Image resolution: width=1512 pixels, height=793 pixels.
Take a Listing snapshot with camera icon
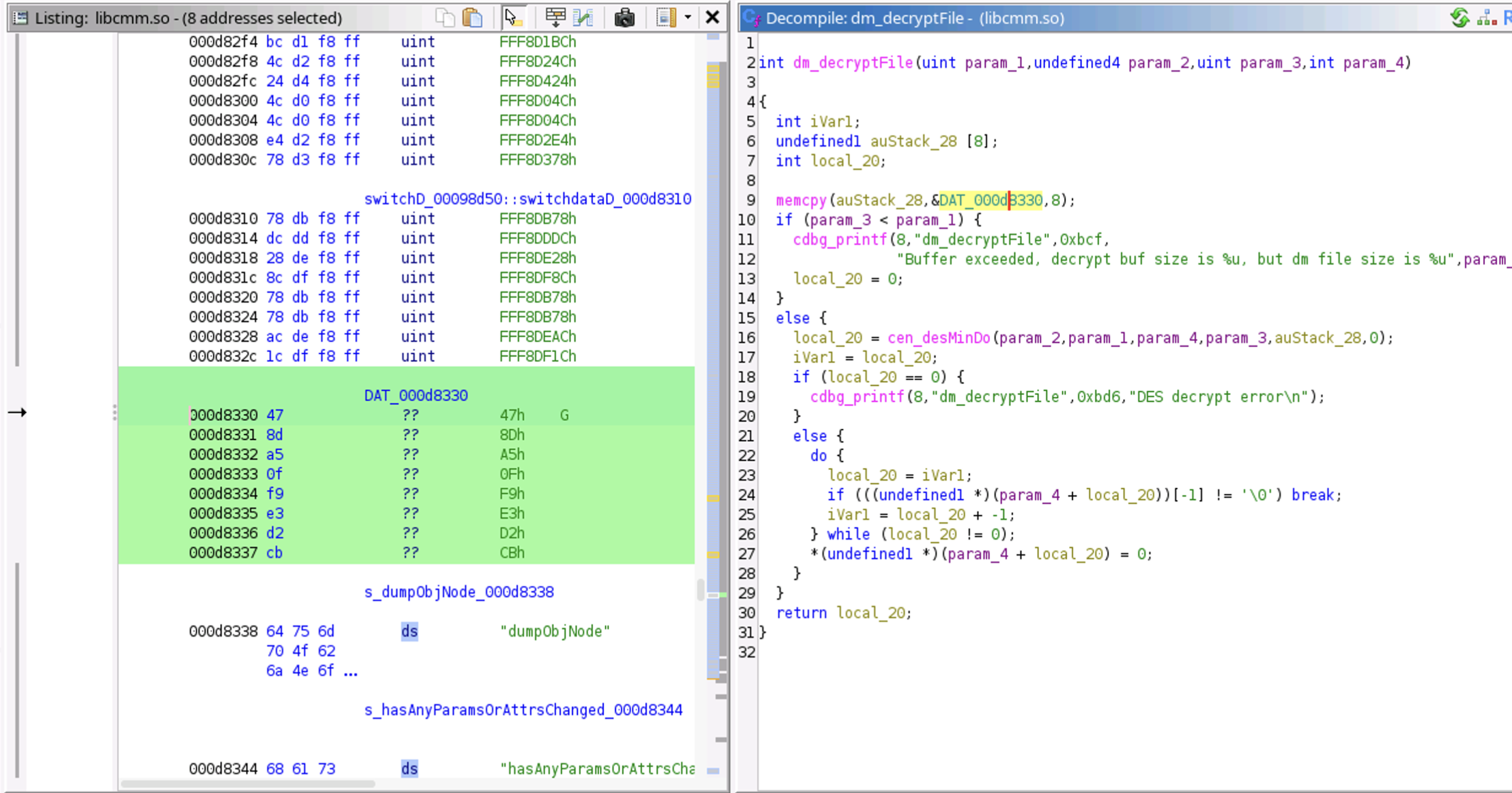click(624, 18)
